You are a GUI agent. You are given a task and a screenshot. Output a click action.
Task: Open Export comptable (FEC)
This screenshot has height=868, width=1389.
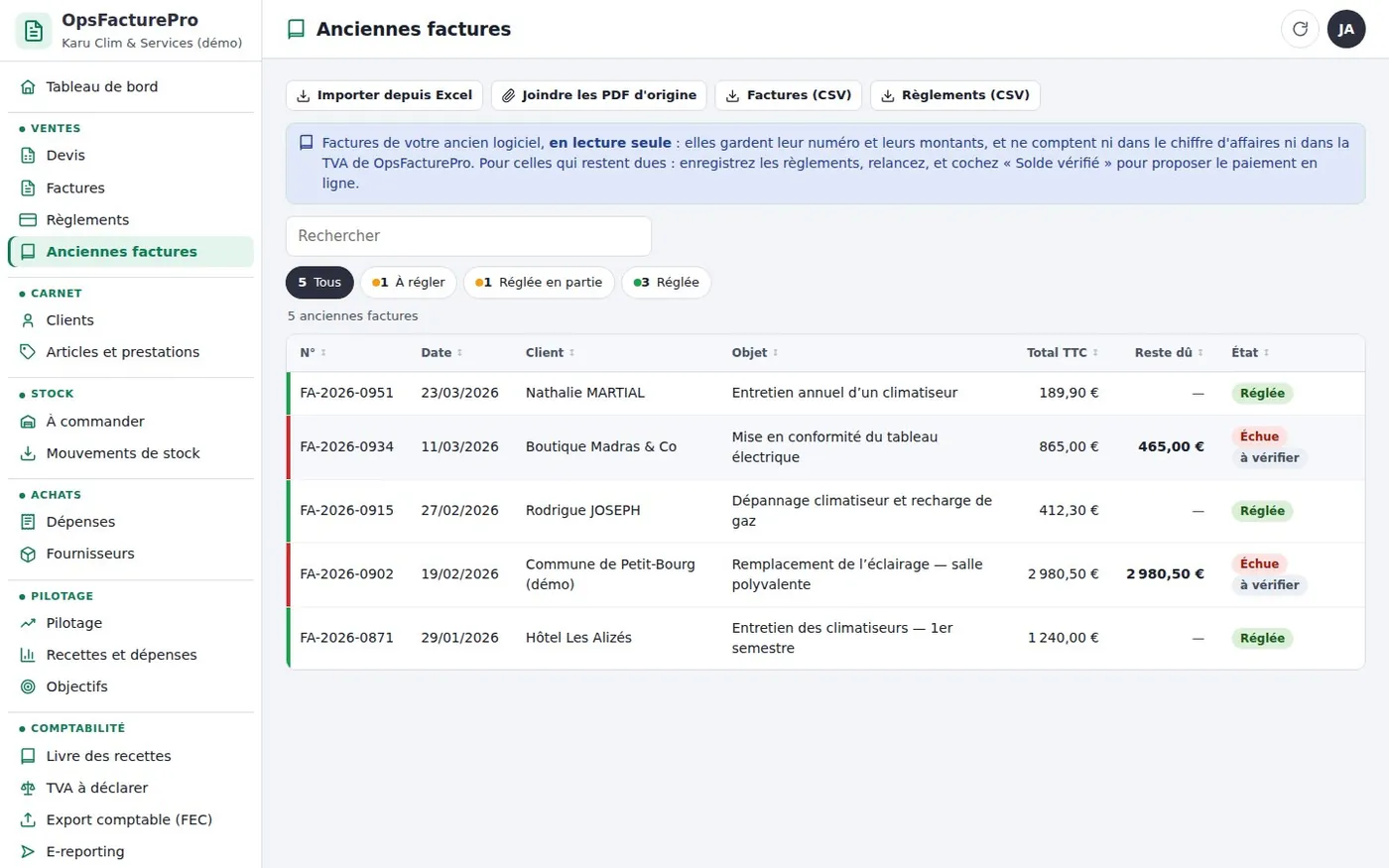coord(131,819)
